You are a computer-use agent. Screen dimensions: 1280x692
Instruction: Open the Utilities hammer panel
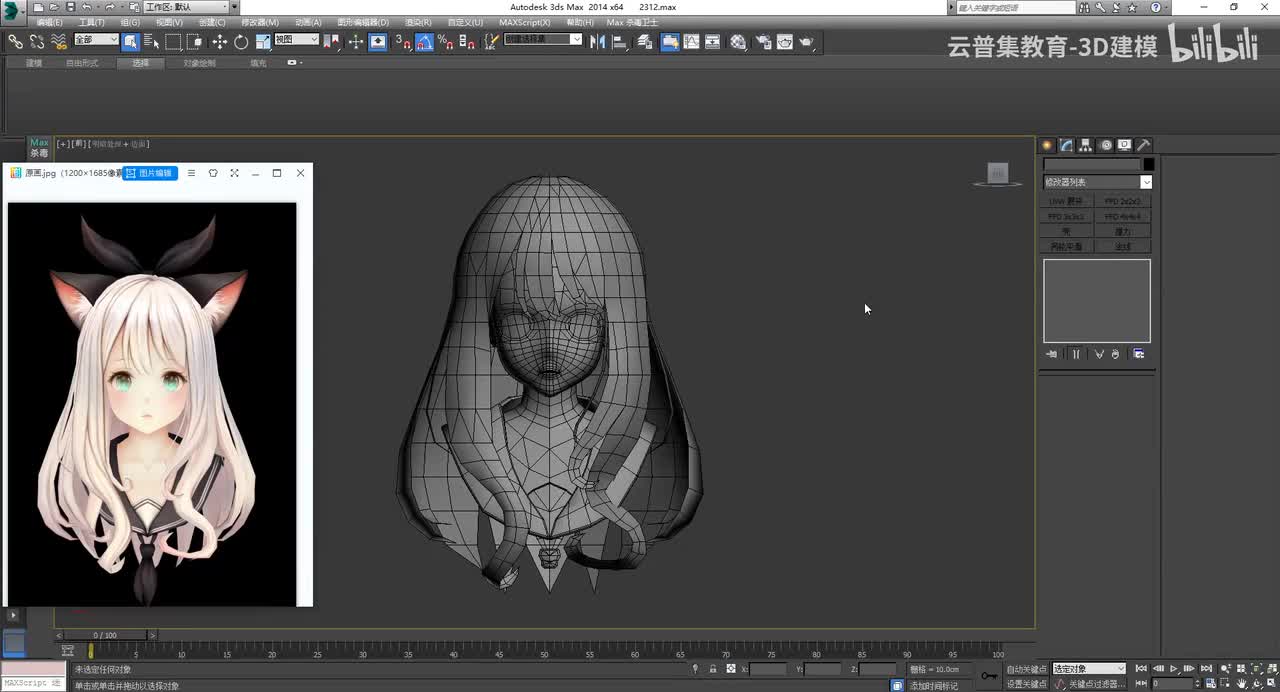coord(1144,145)
